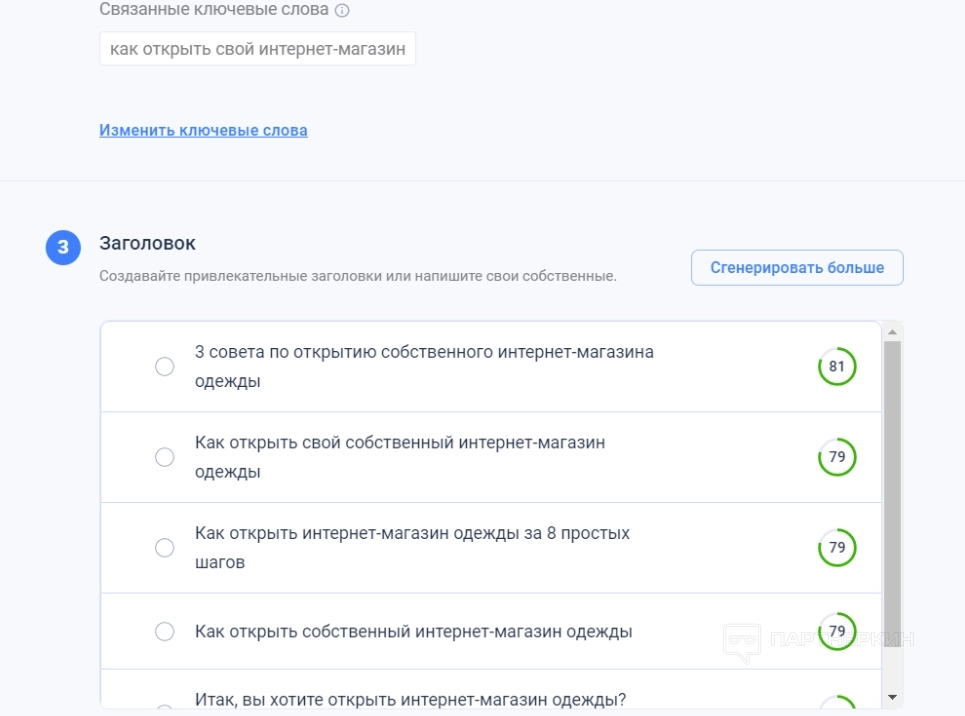This screenshot has width=965, height=716.
Task: Click 'Как открыть интернет-магазин одежды за 8' headline text
Action: (x=412, y=547)
